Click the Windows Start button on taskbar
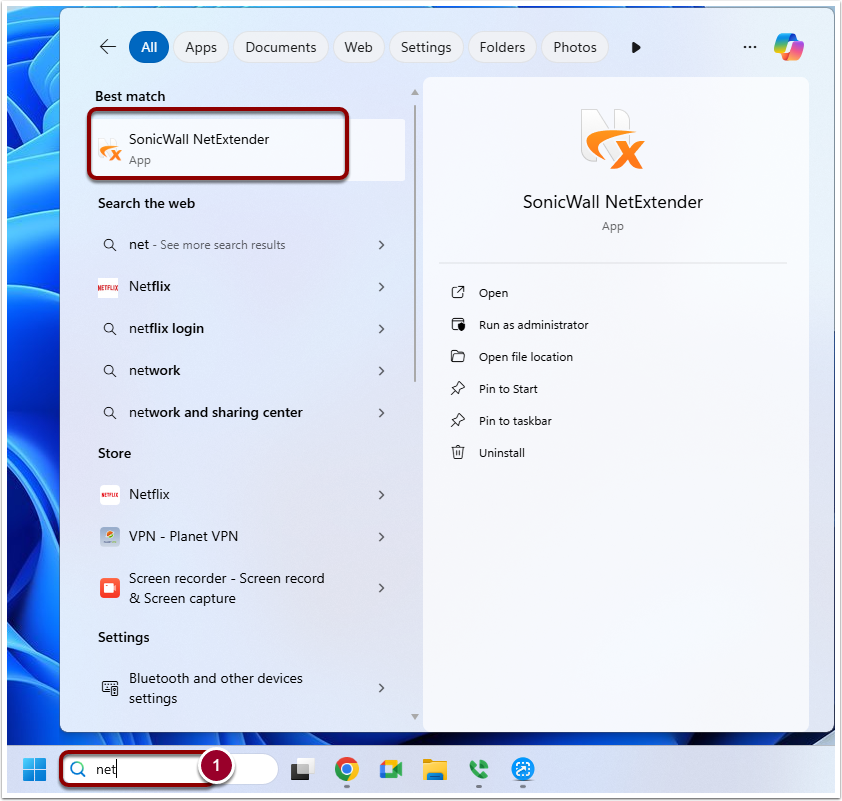842x801 pixels. tap(35, 769)
